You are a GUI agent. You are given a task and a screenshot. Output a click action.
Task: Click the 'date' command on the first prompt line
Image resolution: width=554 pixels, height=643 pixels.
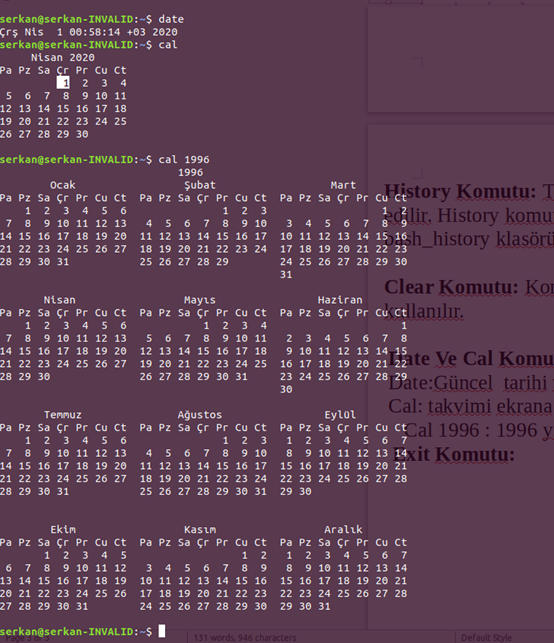click(x=171, y=19)
